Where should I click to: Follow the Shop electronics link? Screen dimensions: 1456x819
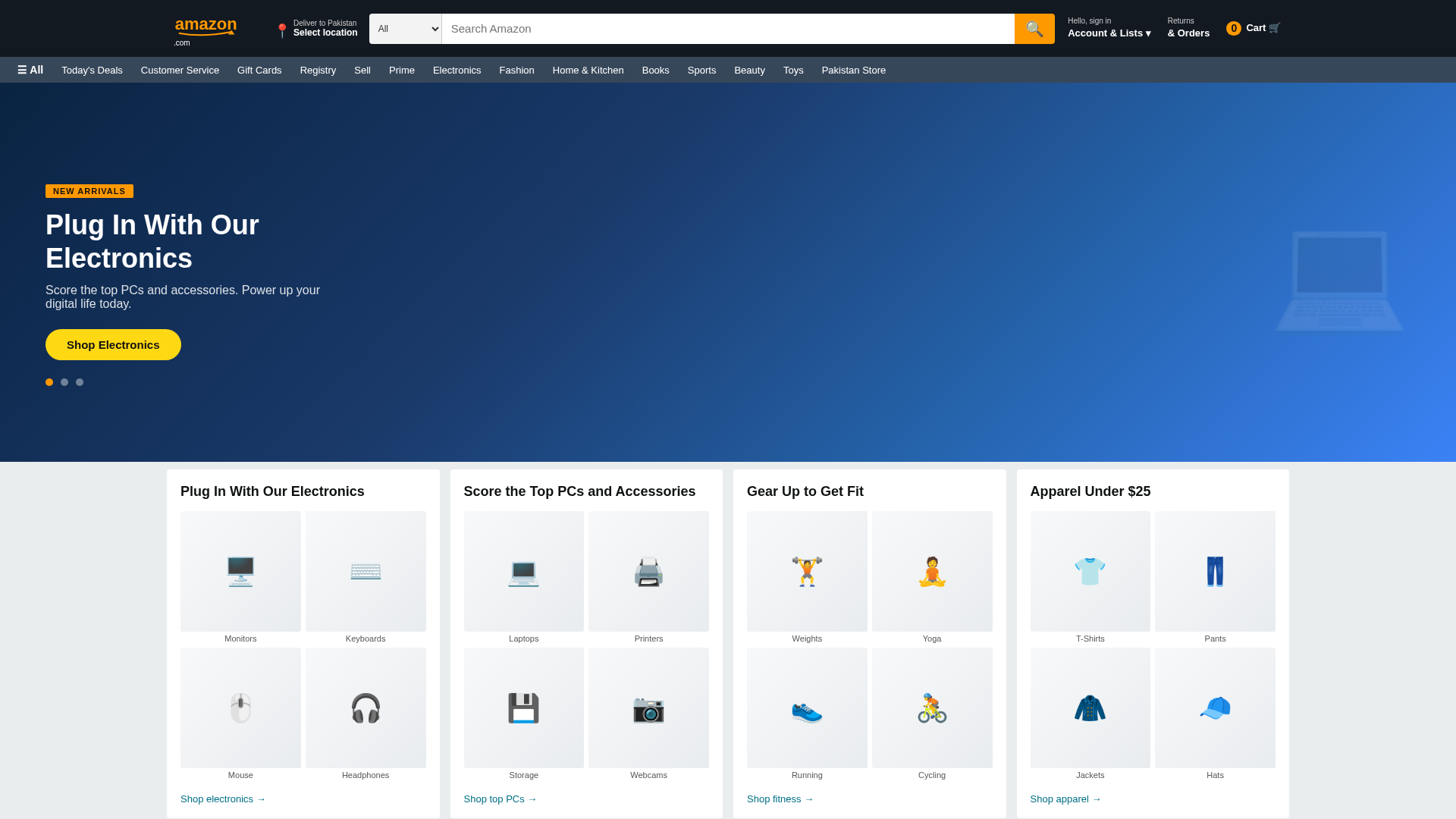[x=223, y=799]
